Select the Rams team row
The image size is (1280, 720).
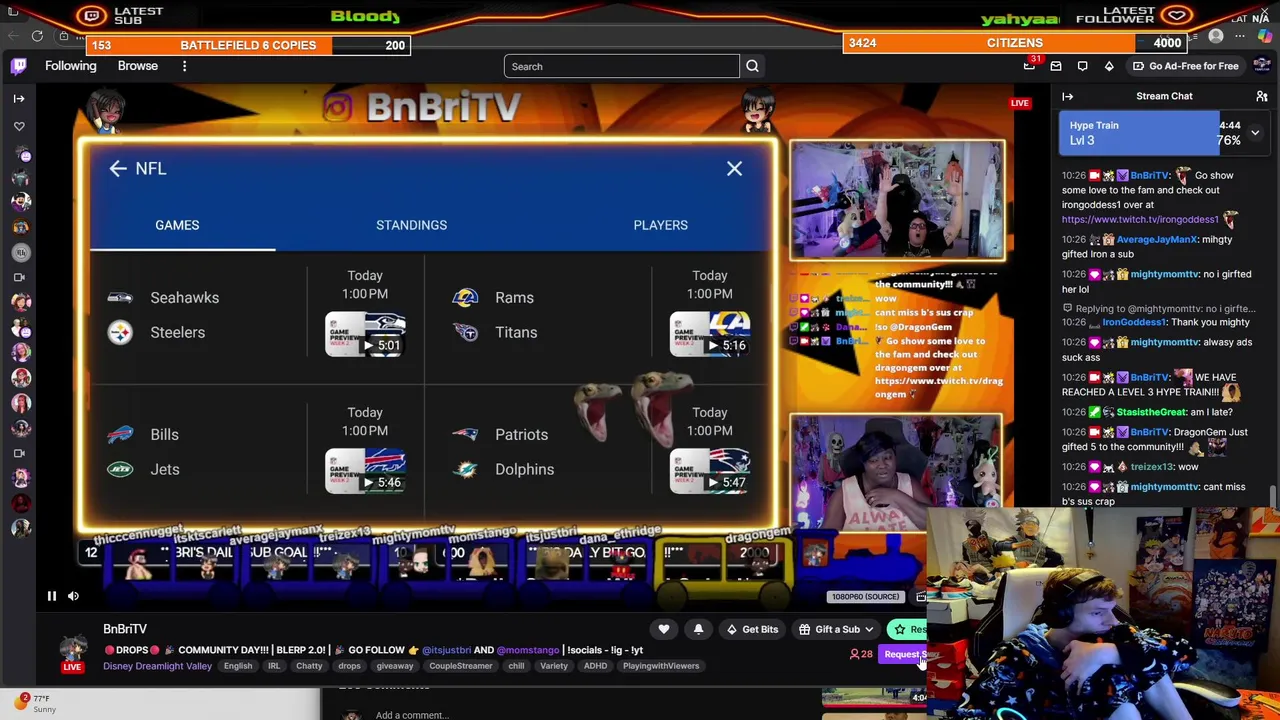(493, 297)
